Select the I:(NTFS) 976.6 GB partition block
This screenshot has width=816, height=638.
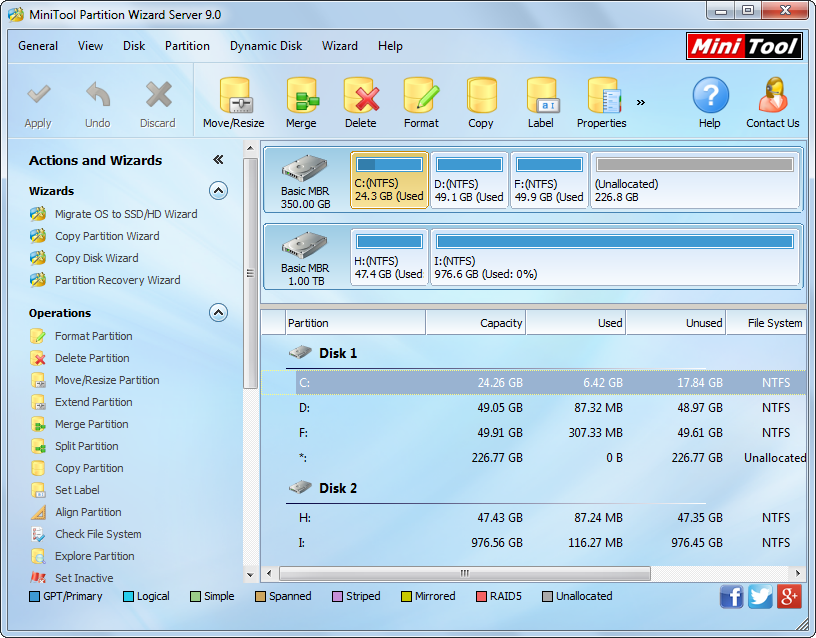point(615,258)
